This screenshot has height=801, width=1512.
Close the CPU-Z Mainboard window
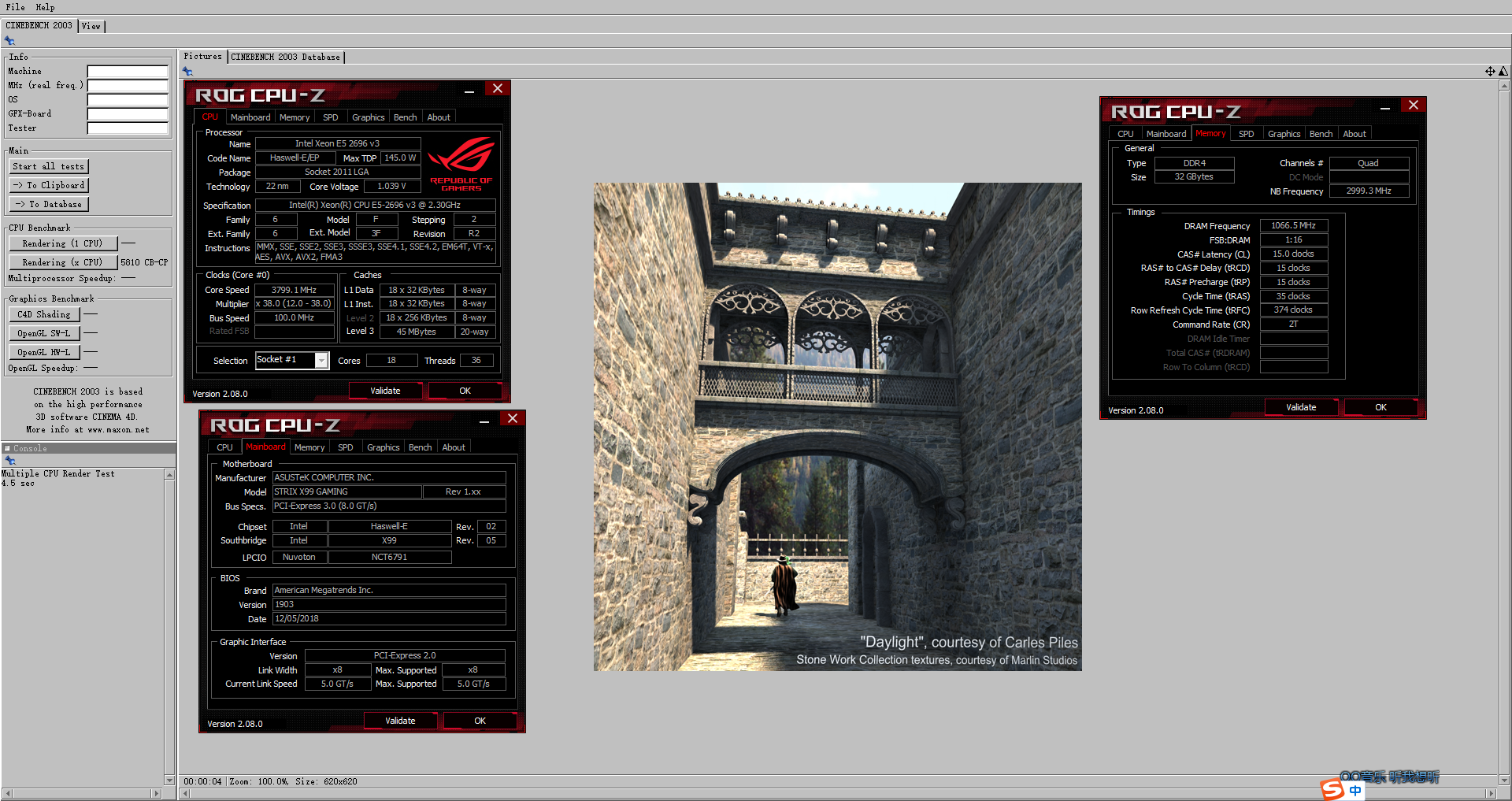coord(512,419)
